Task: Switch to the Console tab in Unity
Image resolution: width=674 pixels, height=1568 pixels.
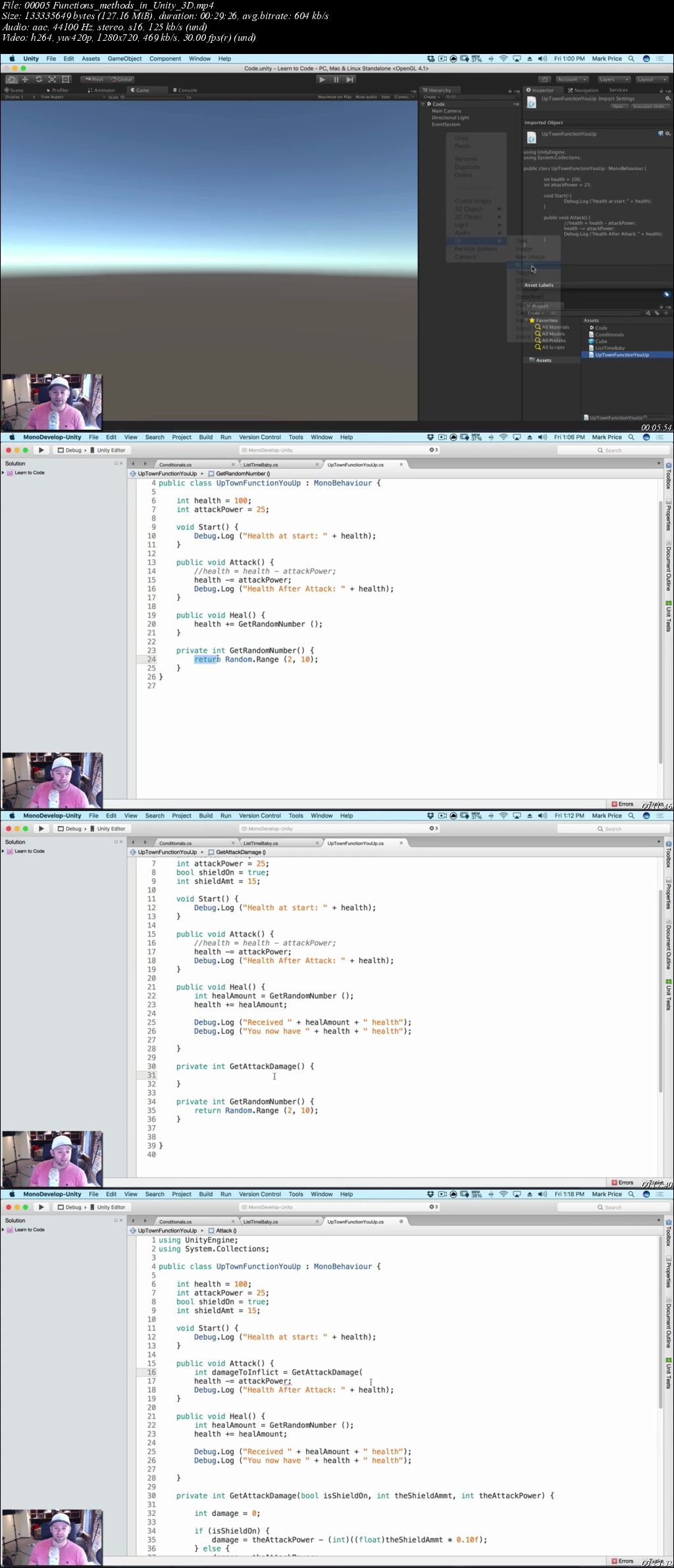Action: (x=186, y=90)
